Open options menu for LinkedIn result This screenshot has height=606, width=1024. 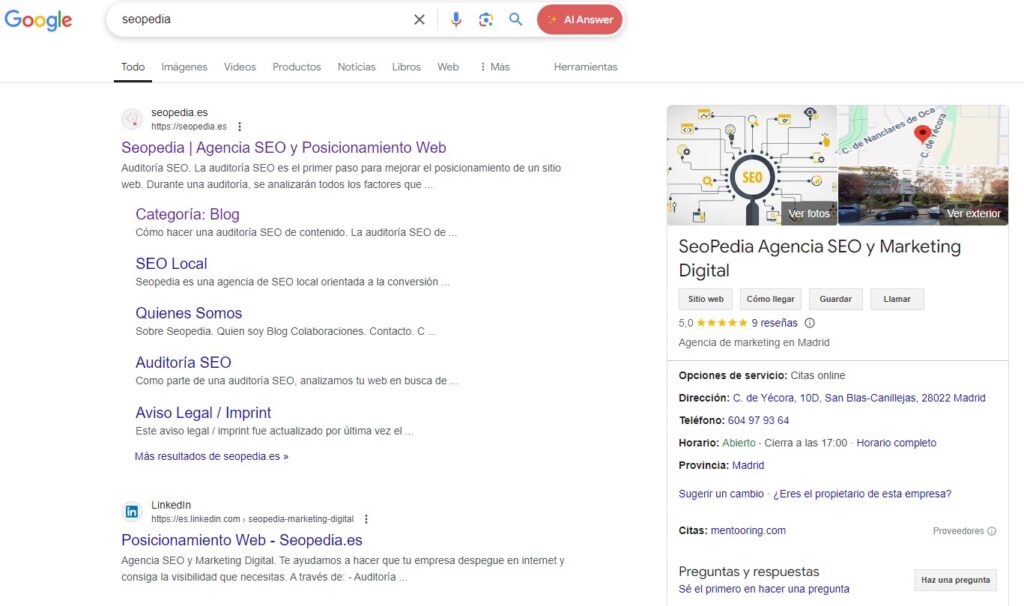[x=366, y=519]
